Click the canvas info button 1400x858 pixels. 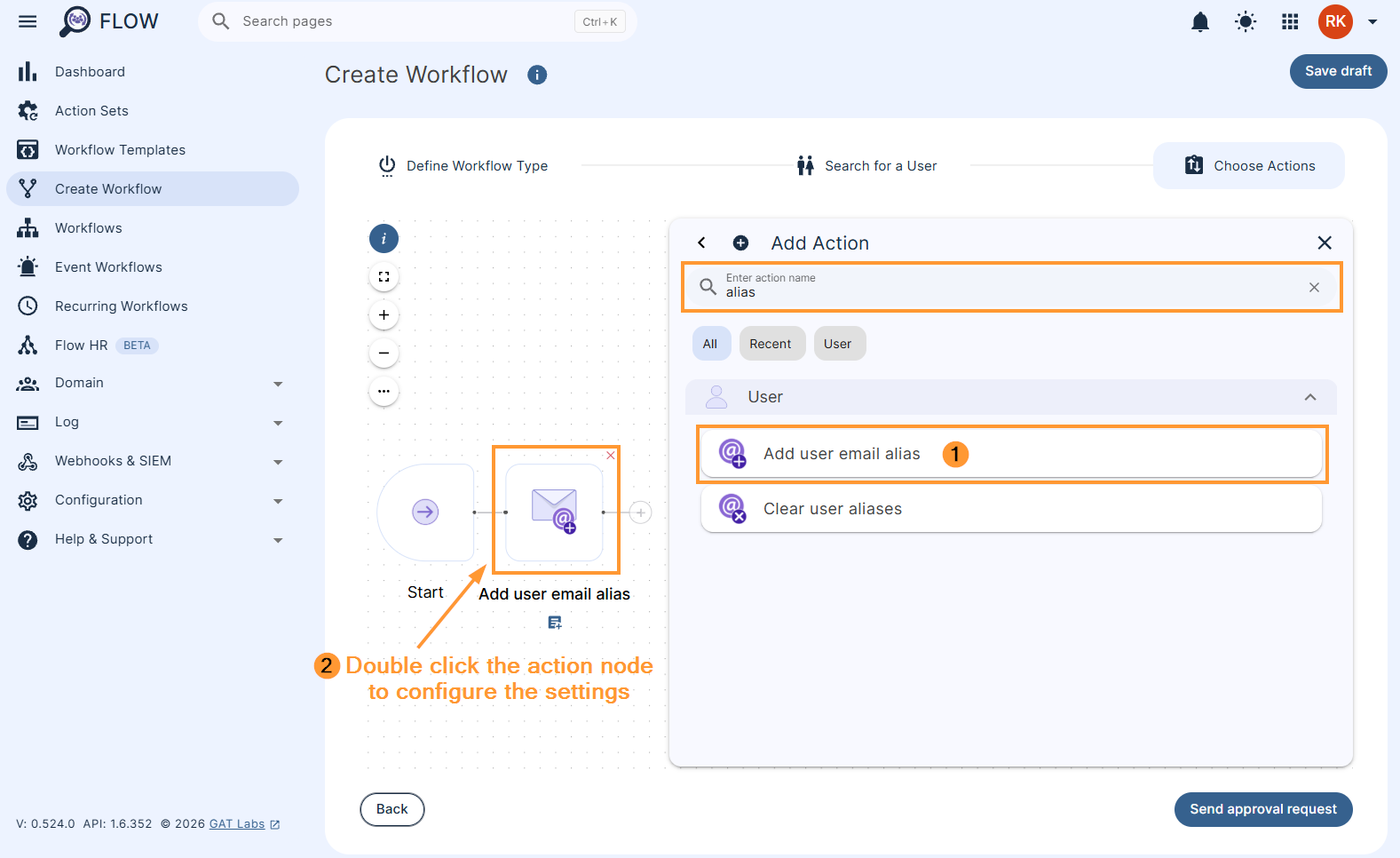pos(384,238)
